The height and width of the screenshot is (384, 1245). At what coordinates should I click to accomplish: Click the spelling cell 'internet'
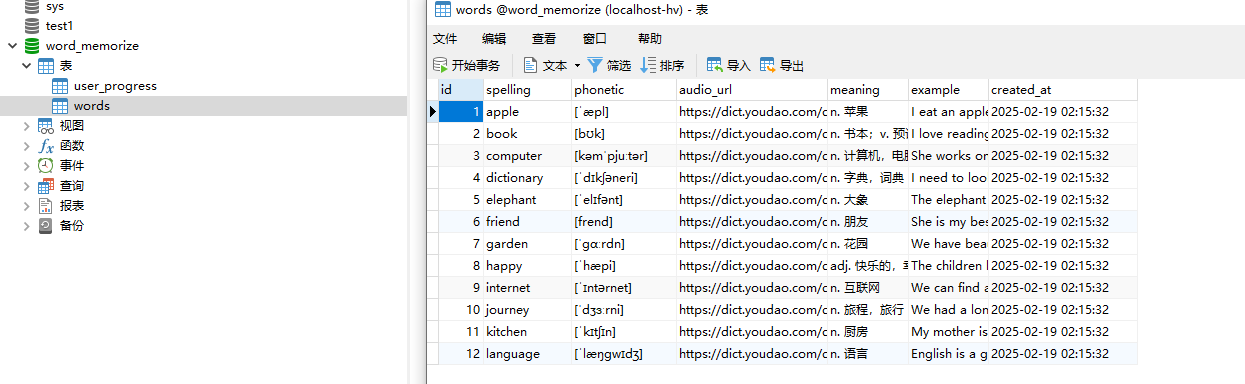point(527,288)
